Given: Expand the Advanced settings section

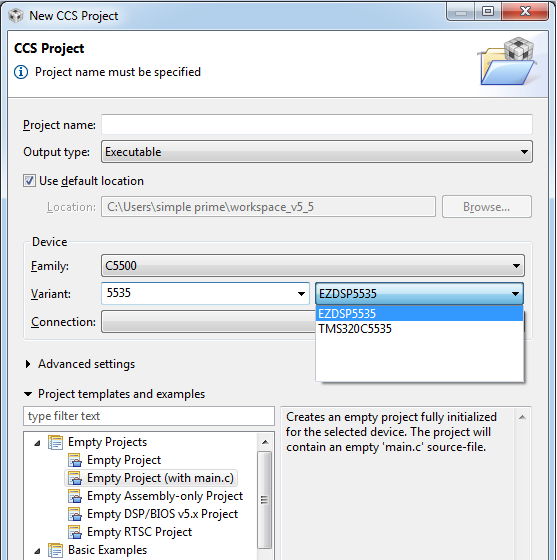Looking at the screenshot, I should [28, 364].
